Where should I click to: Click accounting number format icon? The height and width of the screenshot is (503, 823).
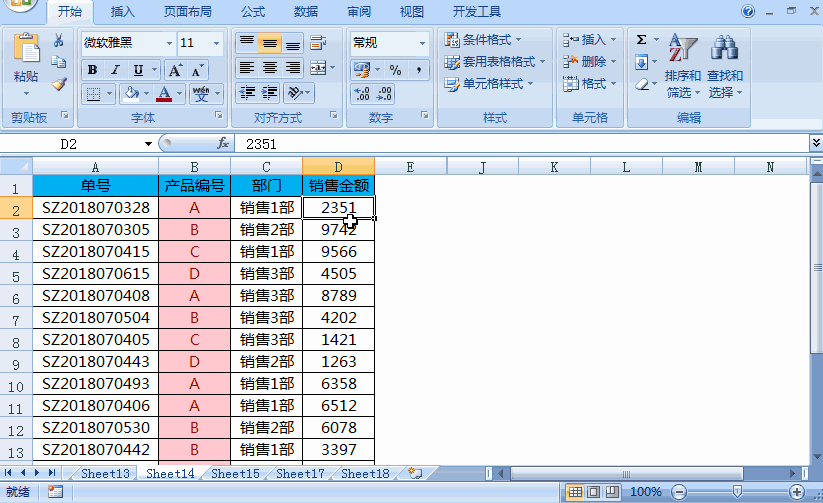pos(362,69)
